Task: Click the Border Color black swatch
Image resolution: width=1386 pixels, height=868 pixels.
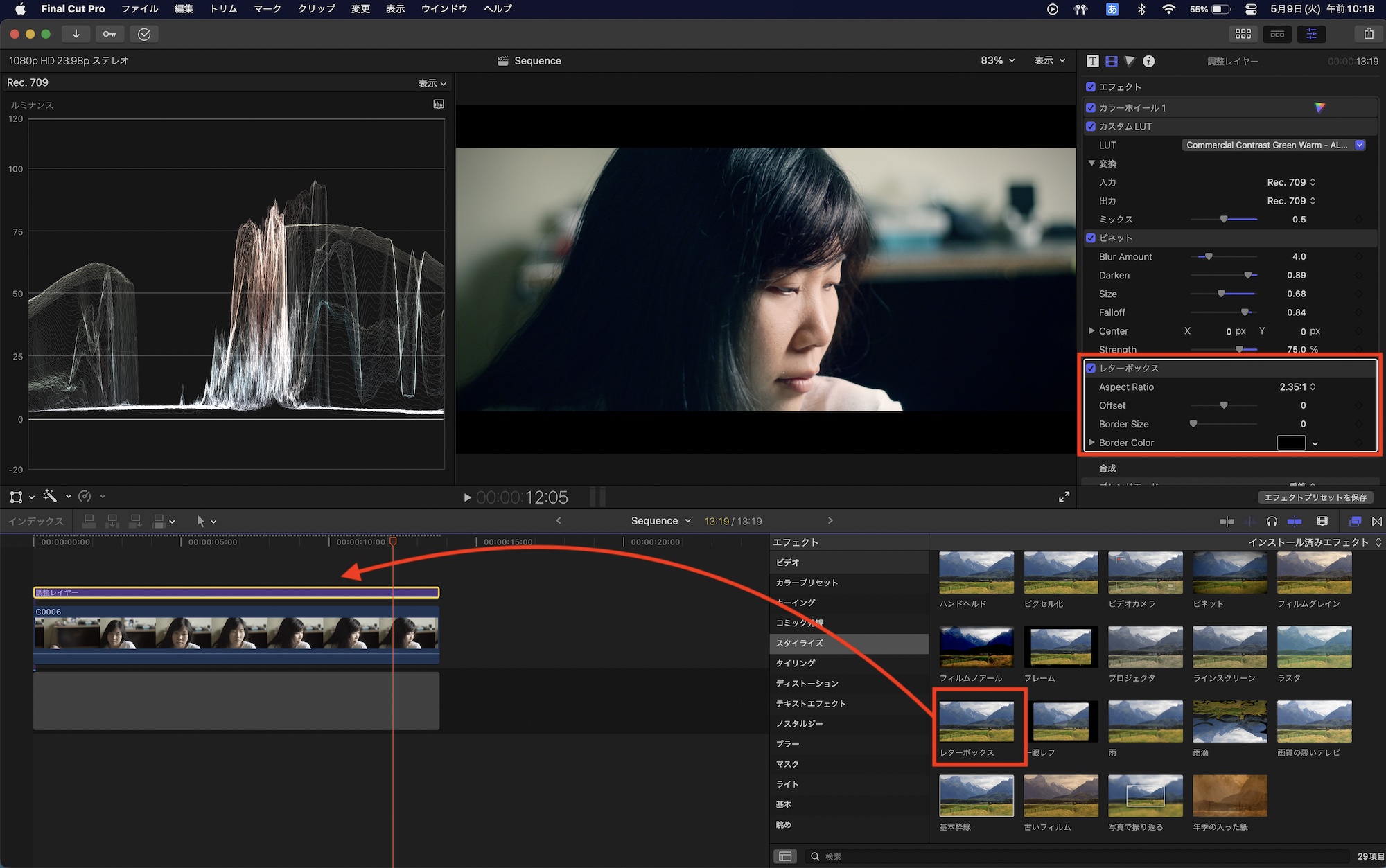Action: click(1290, 443)
